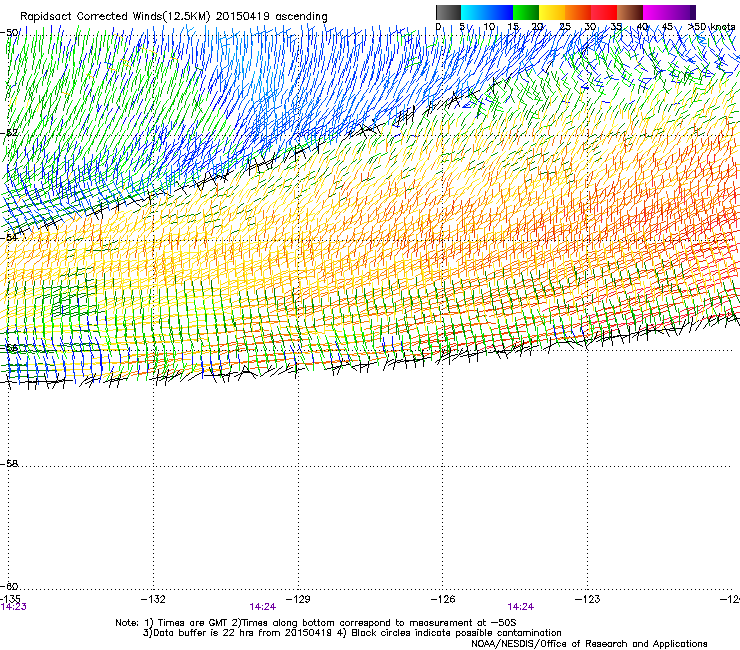740x650 pixels.
Task: Pick the orange 25–30 knots legend color
Action: point(578,12)
